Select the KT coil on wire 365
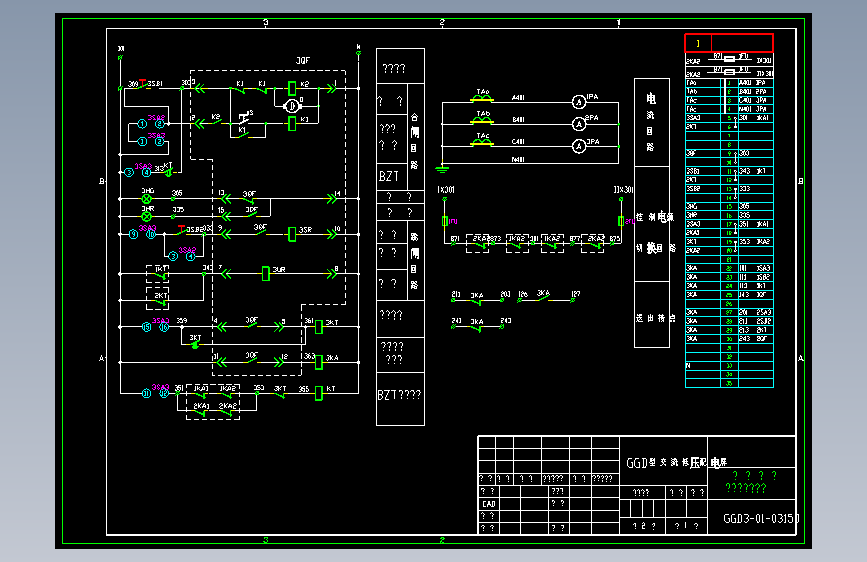 click(x=318, y=393)
